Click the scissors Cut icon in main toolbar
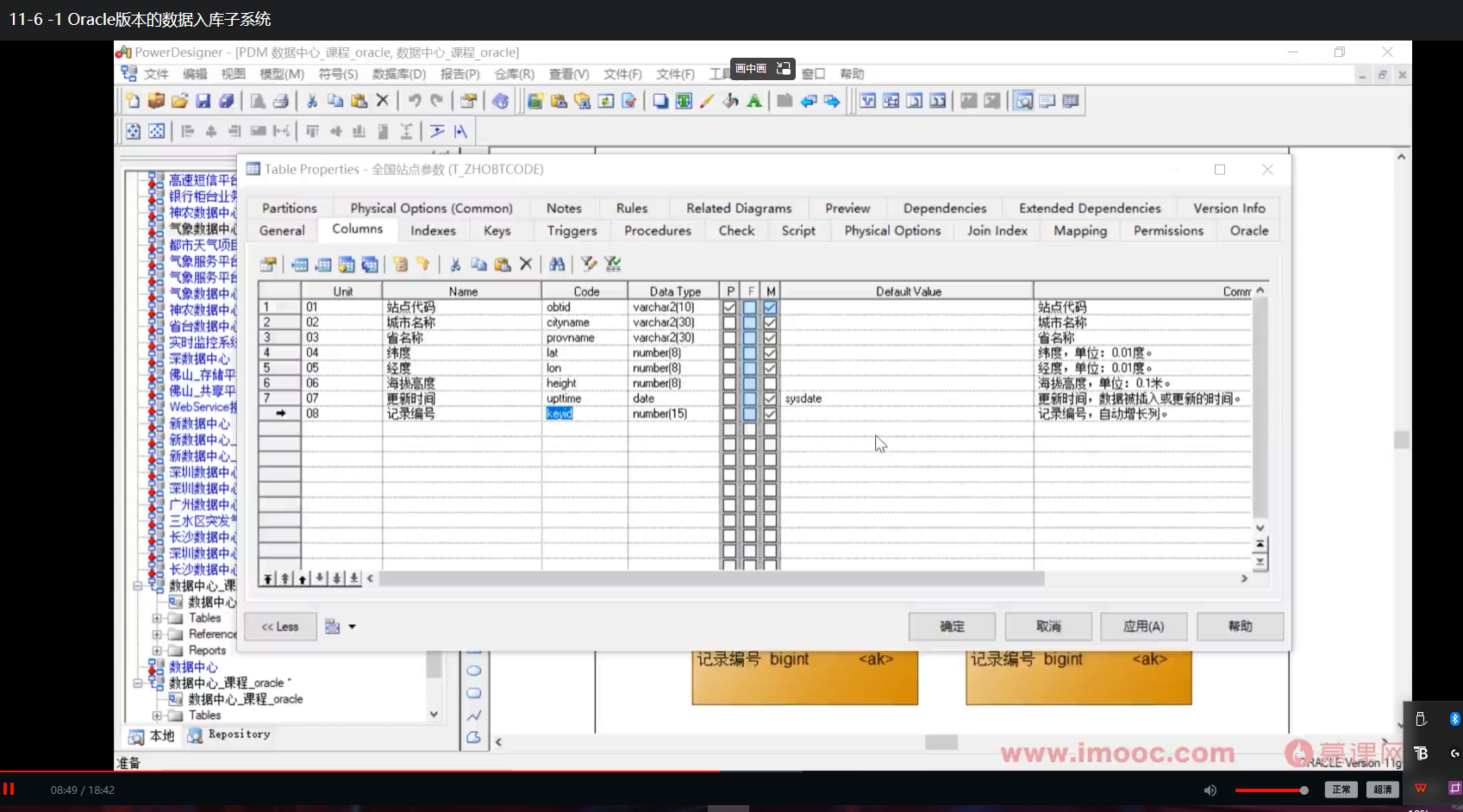This screenshot has height=812, width=1463. [x=311, y=101]
